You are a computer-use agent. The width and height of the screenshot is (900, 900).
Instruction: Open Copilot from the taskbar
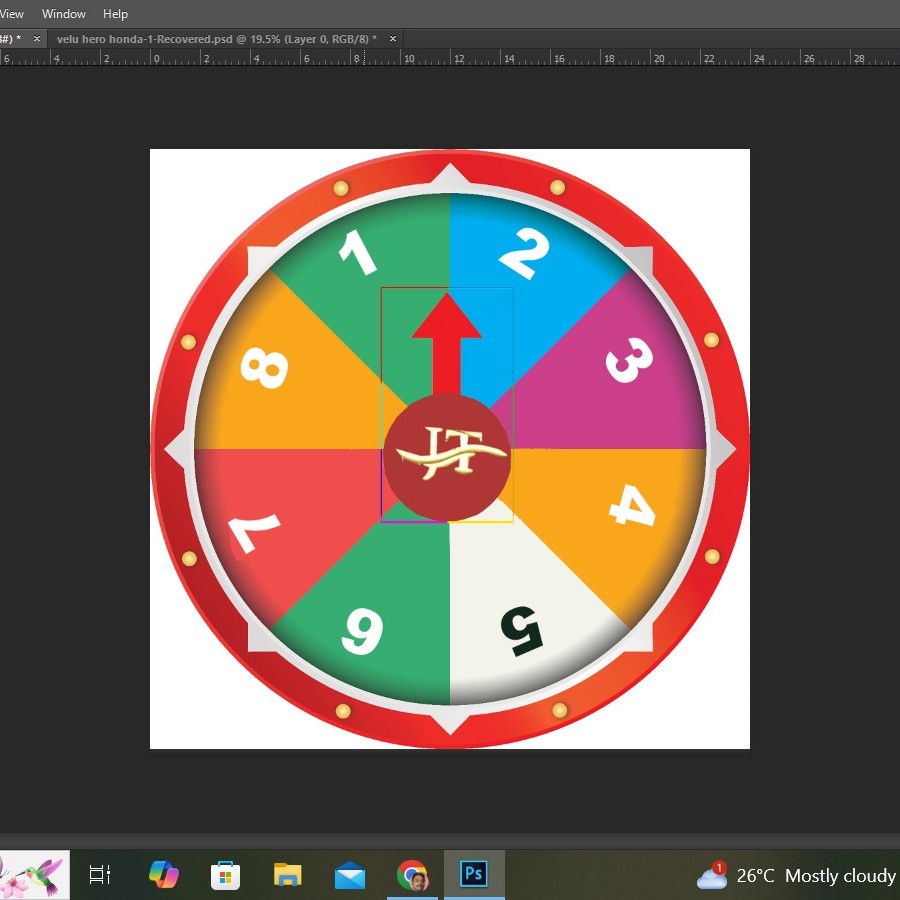[x=163, y=874]
